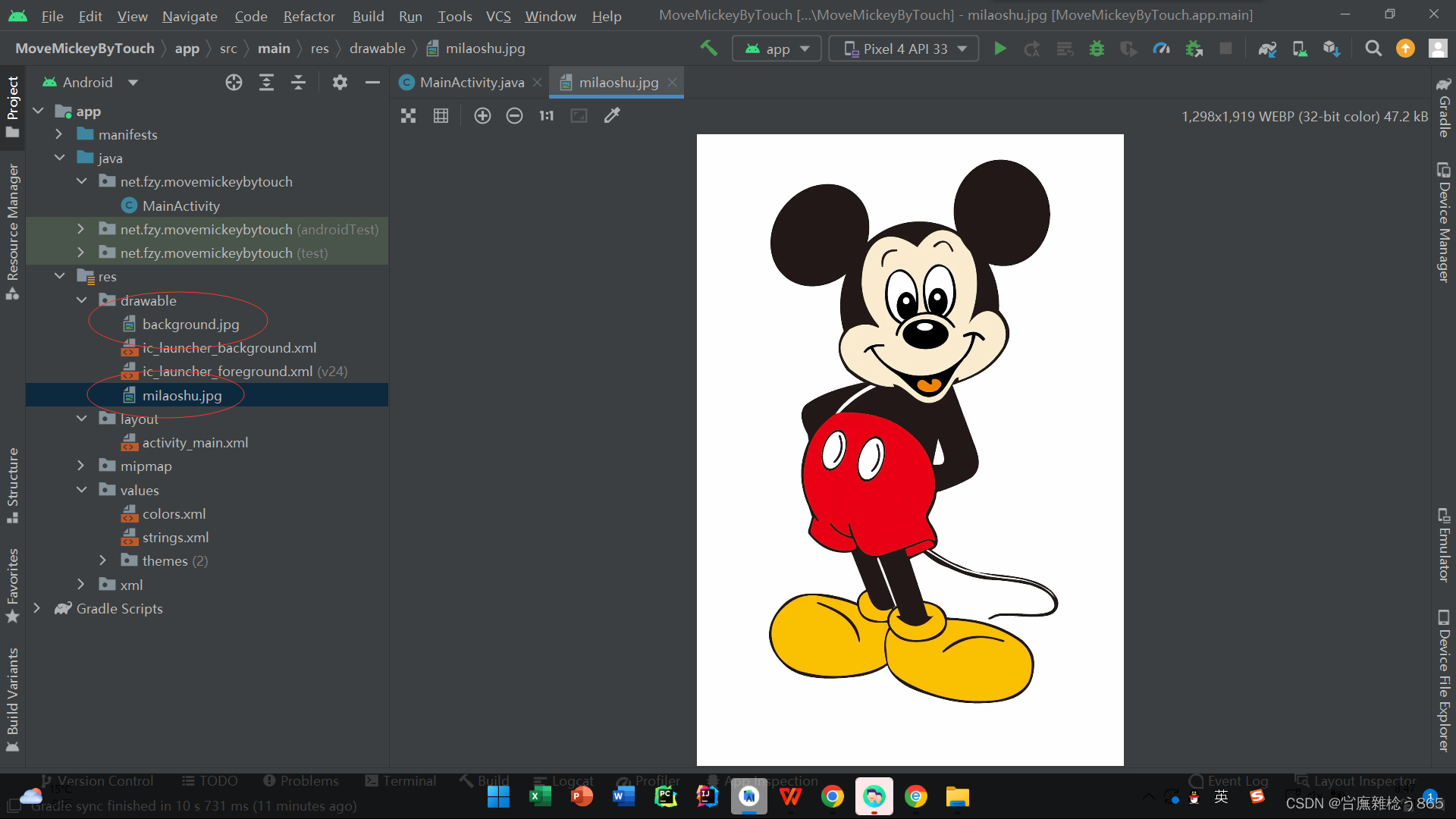The height and width of the screenshot is (819, 1456).
Task: Select ic_launcher_background.xml file
Action: point(229,348)
